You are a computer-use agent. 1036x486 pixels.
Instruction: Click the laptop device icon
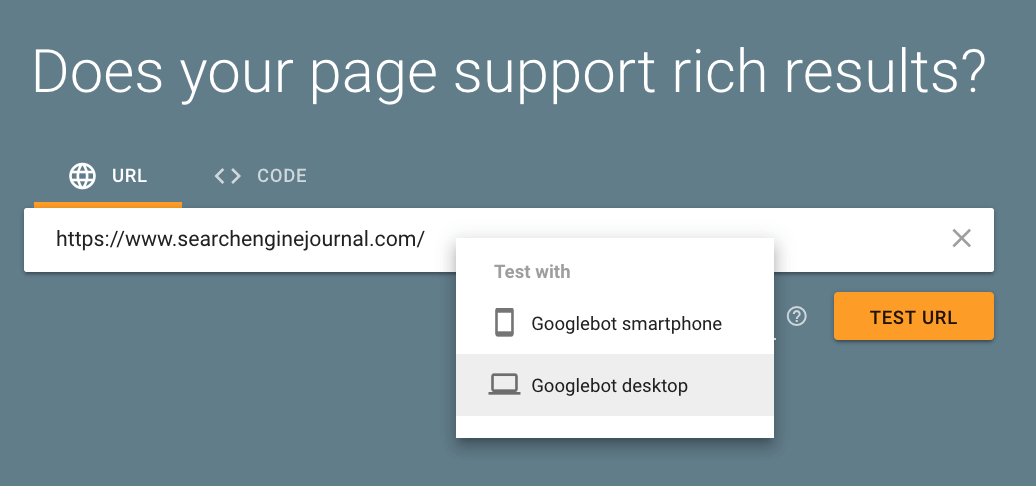tap(504, 385)
